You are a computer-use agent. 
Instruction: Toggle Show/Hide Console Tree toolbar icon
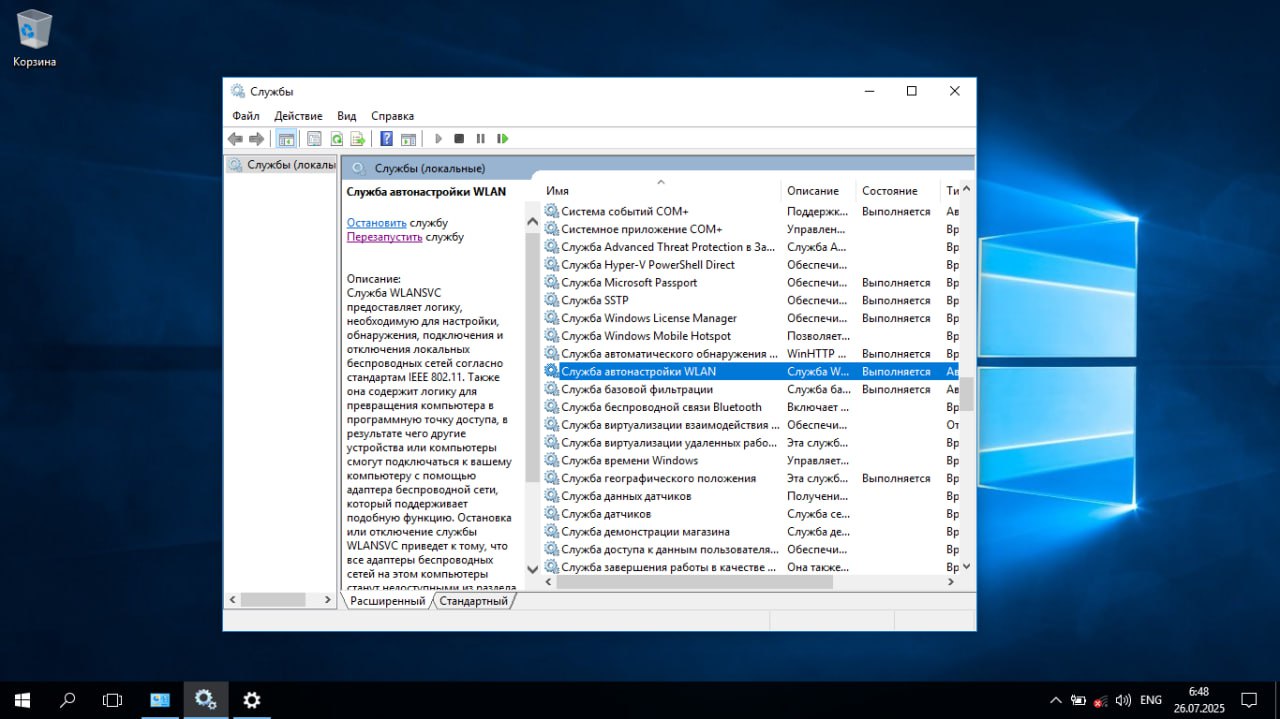[x=286, y=139]
